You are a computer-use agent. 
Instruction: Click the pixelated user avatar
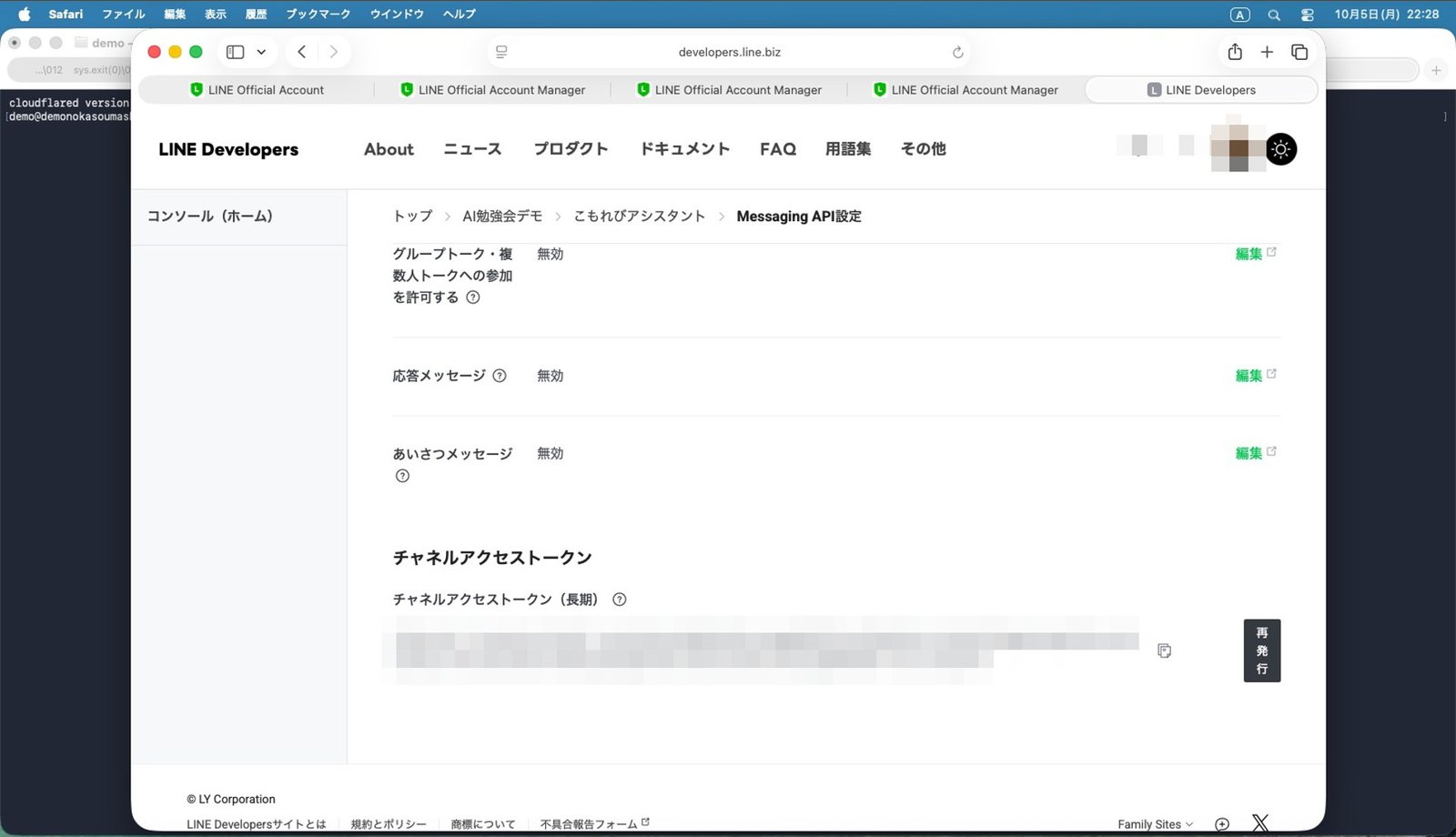(1238, 146)
